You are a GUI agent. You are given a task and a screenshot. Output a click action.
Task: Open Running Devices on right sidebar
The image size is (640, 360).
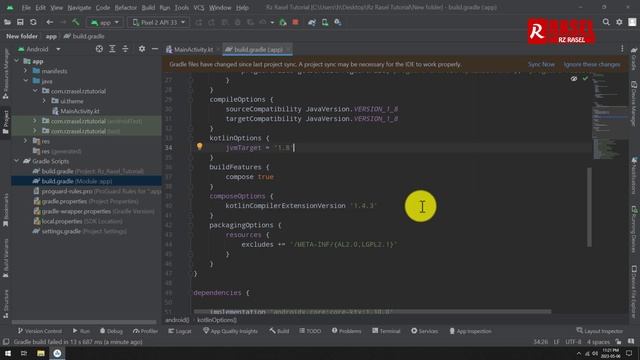click(634, 229)
